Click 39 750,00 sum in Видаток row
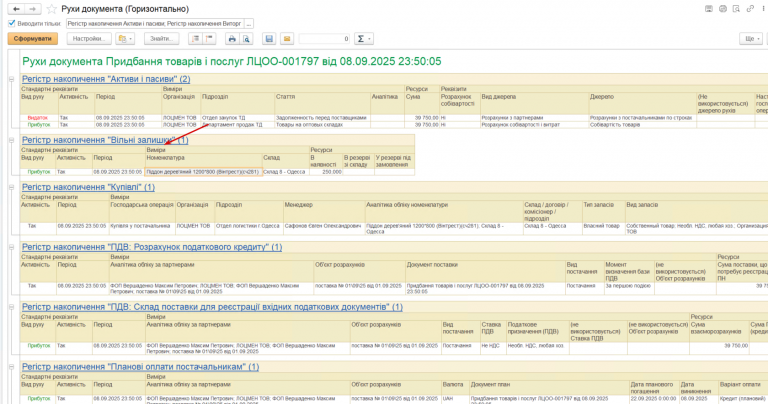This screenshot has height=404, width=768. [422, 118]
